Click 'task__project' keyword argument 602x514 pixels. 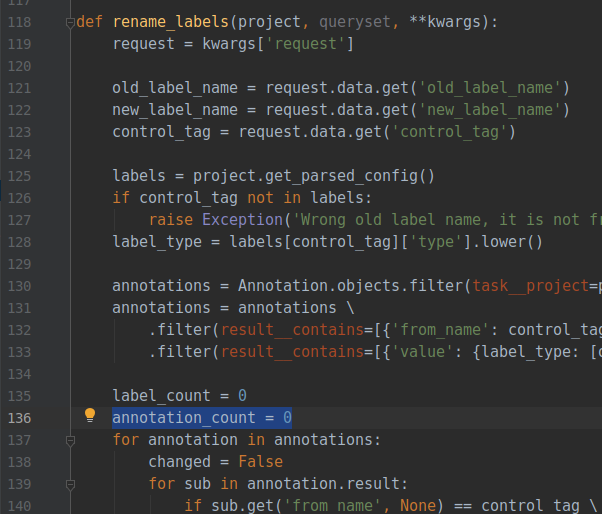pos(530,286)
